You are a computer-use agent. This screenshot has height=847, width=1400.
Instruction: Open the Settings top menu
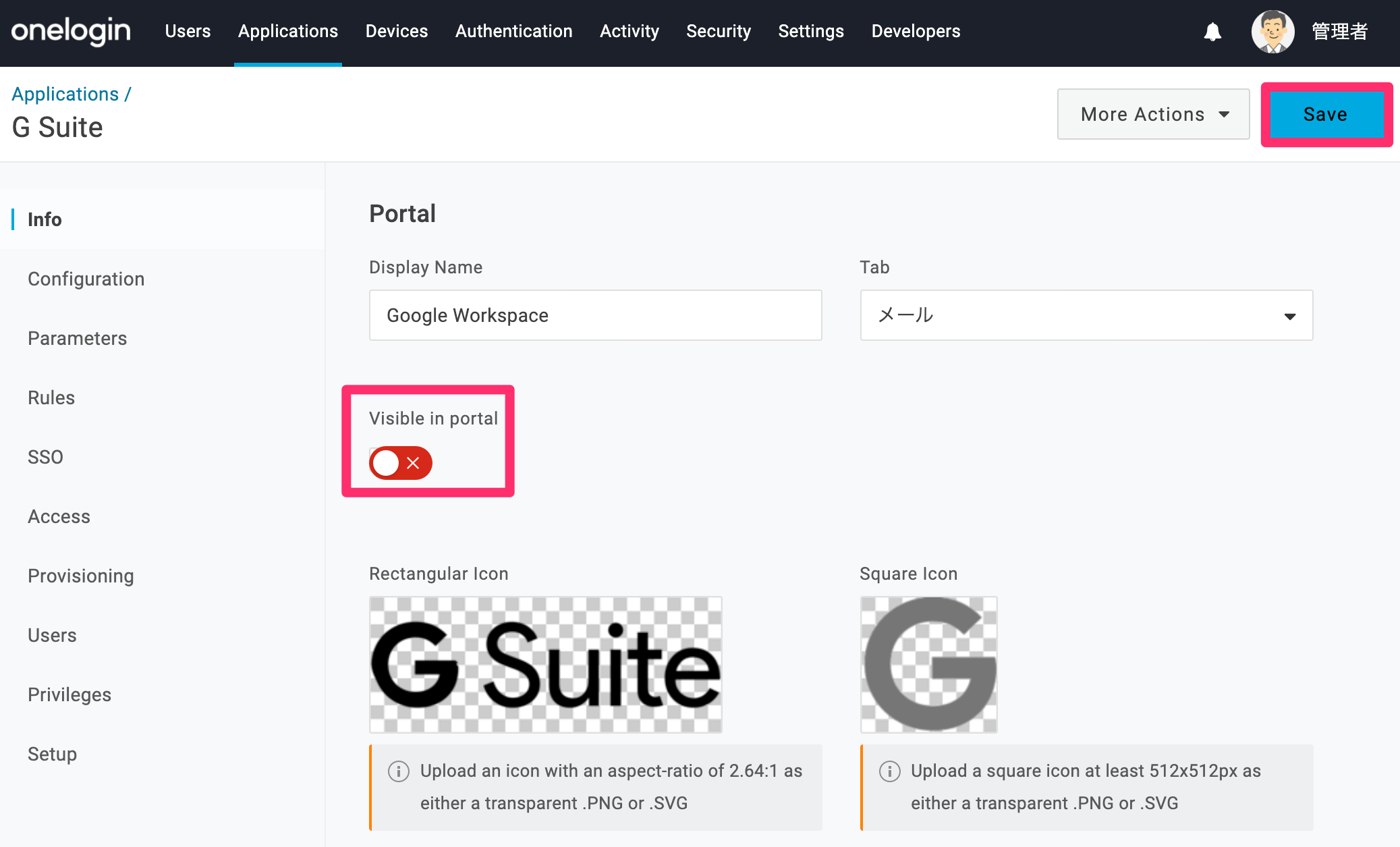tap(811, 31)
